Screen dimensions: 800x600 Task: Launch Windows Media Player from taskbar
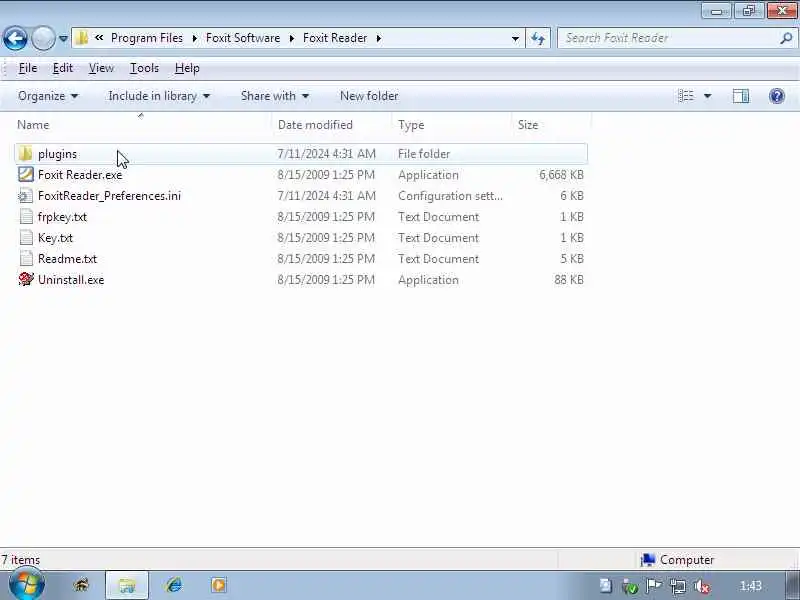219,585
